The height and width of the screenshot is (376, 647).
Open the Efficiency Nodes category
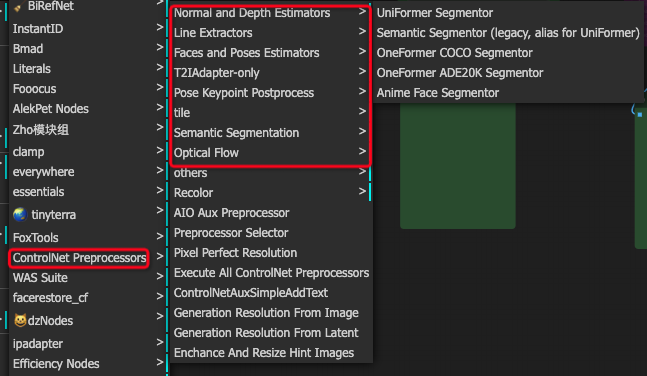tap(87, 364)
